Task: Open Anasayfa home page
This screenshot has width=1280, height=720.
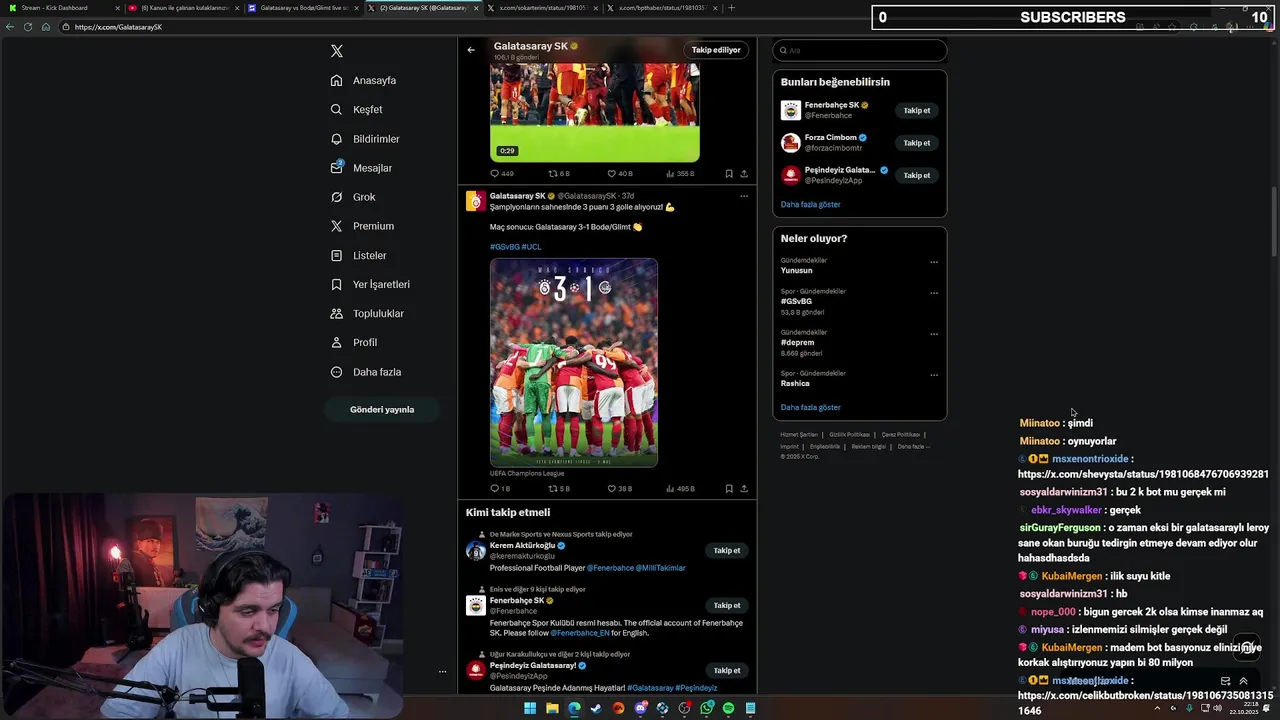Action: 363,80
